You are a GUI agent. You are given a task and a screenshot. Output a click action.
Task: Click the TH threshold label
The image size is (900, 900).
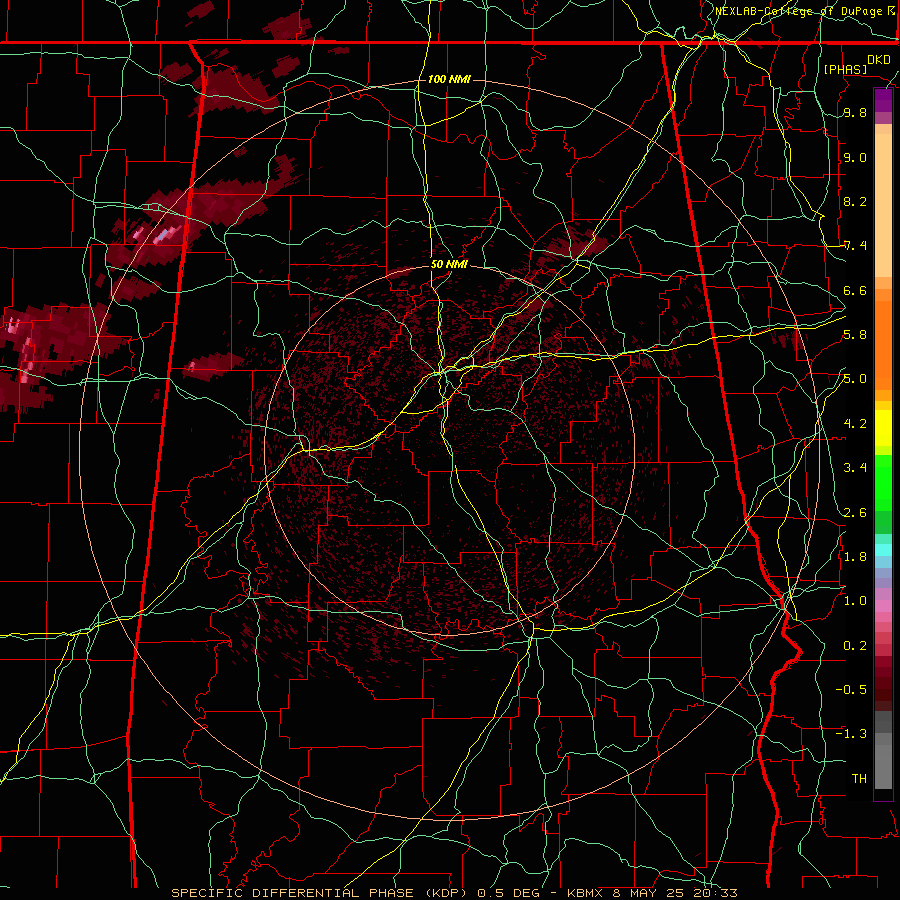(859, 779)
